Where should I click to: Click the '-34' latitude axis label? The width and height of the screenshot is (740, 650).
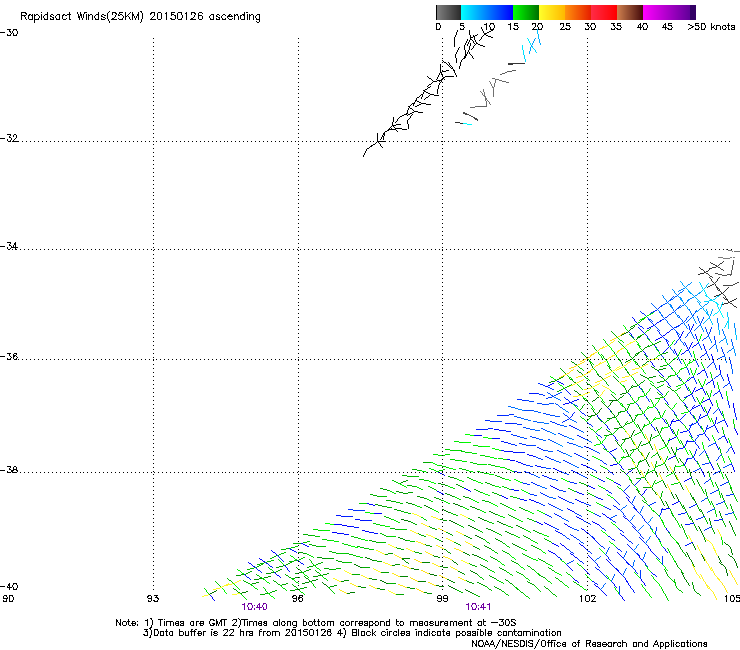9,246
